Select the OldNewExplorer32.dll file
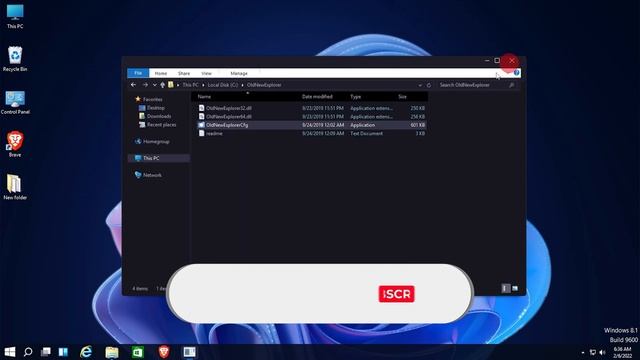Viewport: 640px width, 360px height. [311, 108]
